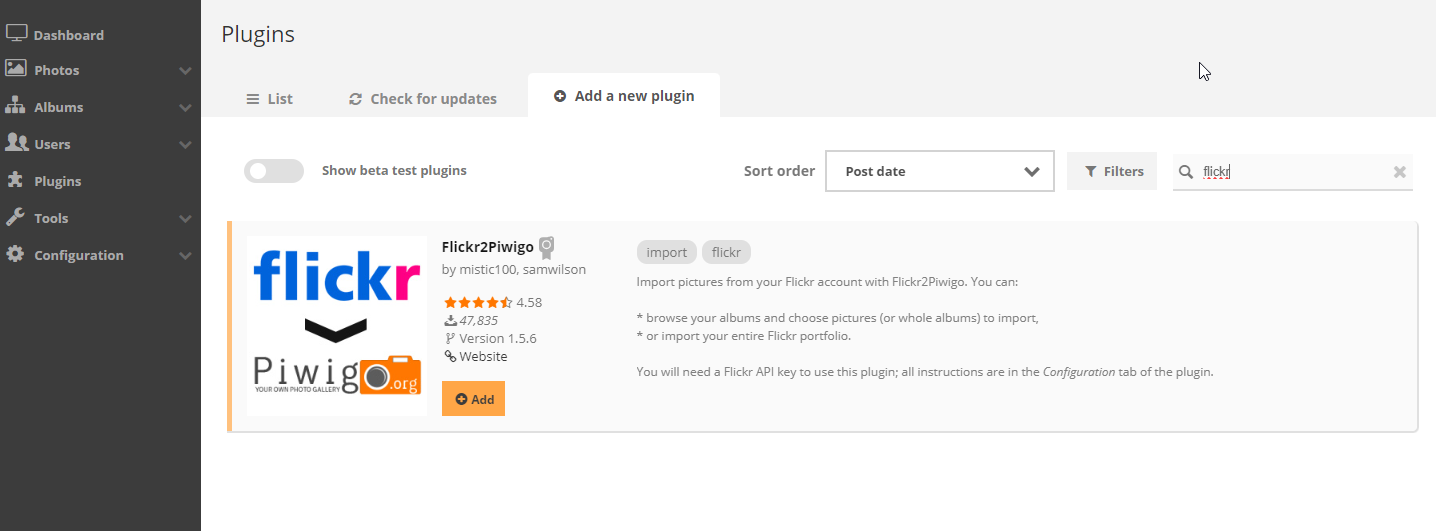Click the Users people icon
The width and height of the screenshot is (1436, 531).
[16, 143]
